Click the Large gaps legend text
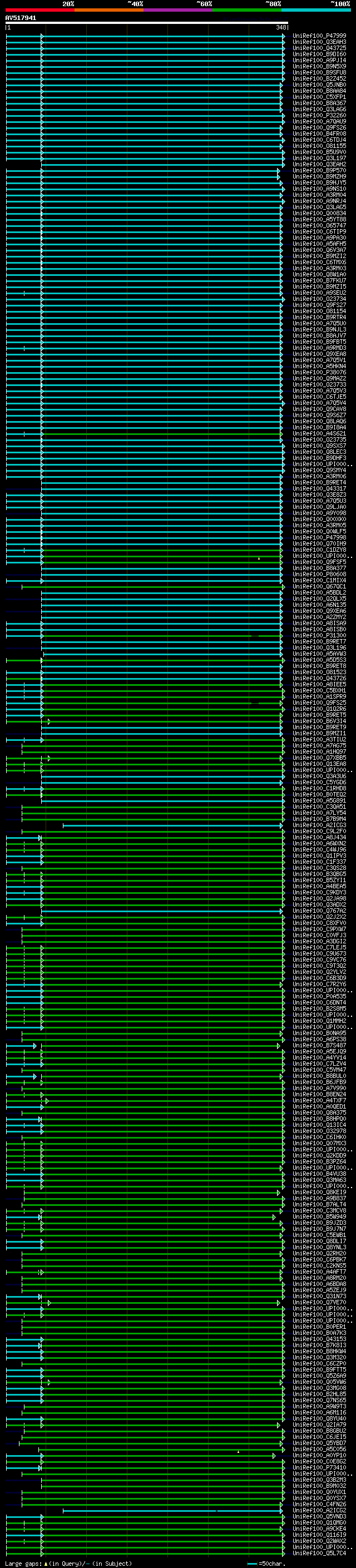 click(24, 1564)
